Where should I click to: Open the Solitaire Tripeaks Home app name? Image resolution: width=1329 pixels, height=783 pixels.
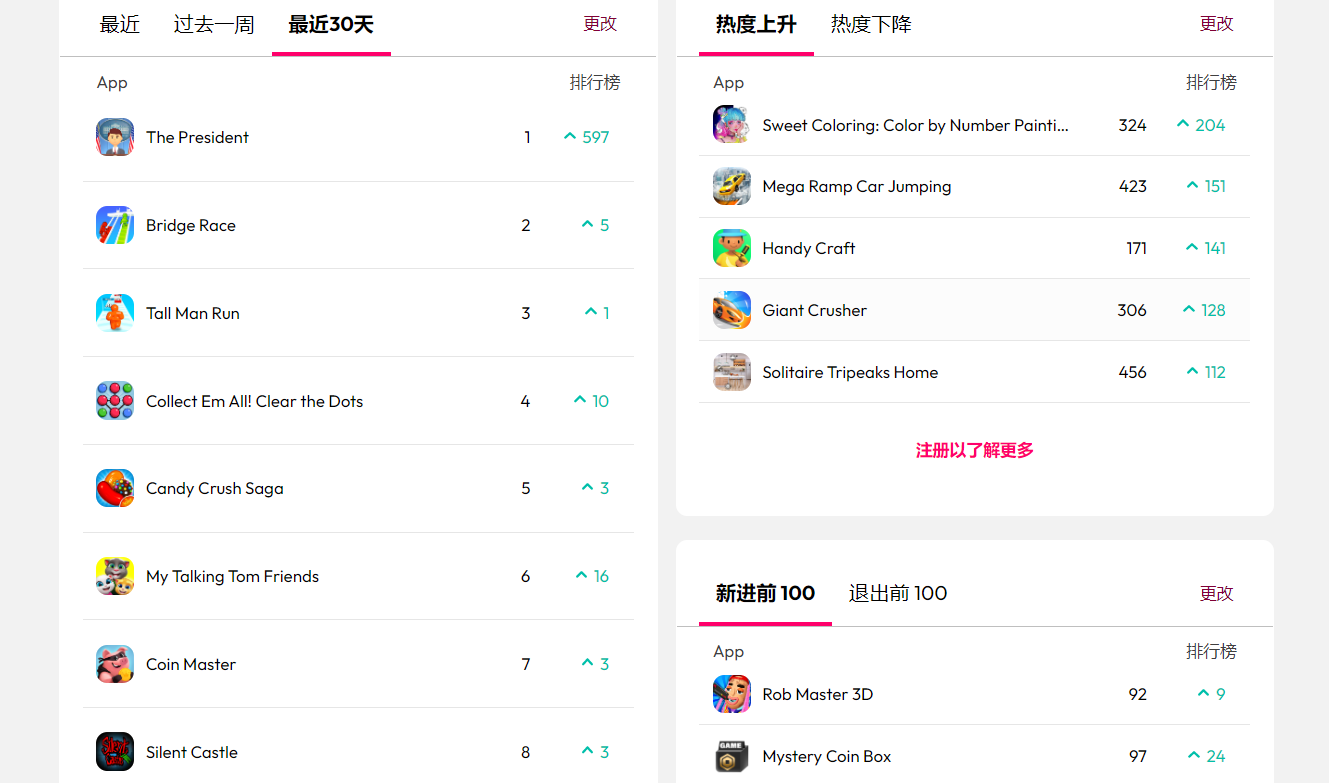point(850,372)
